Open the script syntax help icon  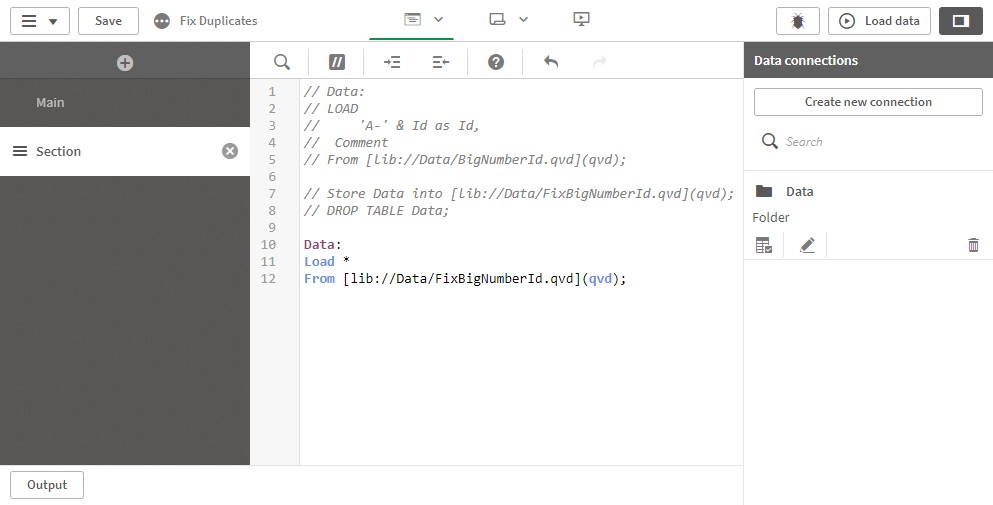click(496, 61)
